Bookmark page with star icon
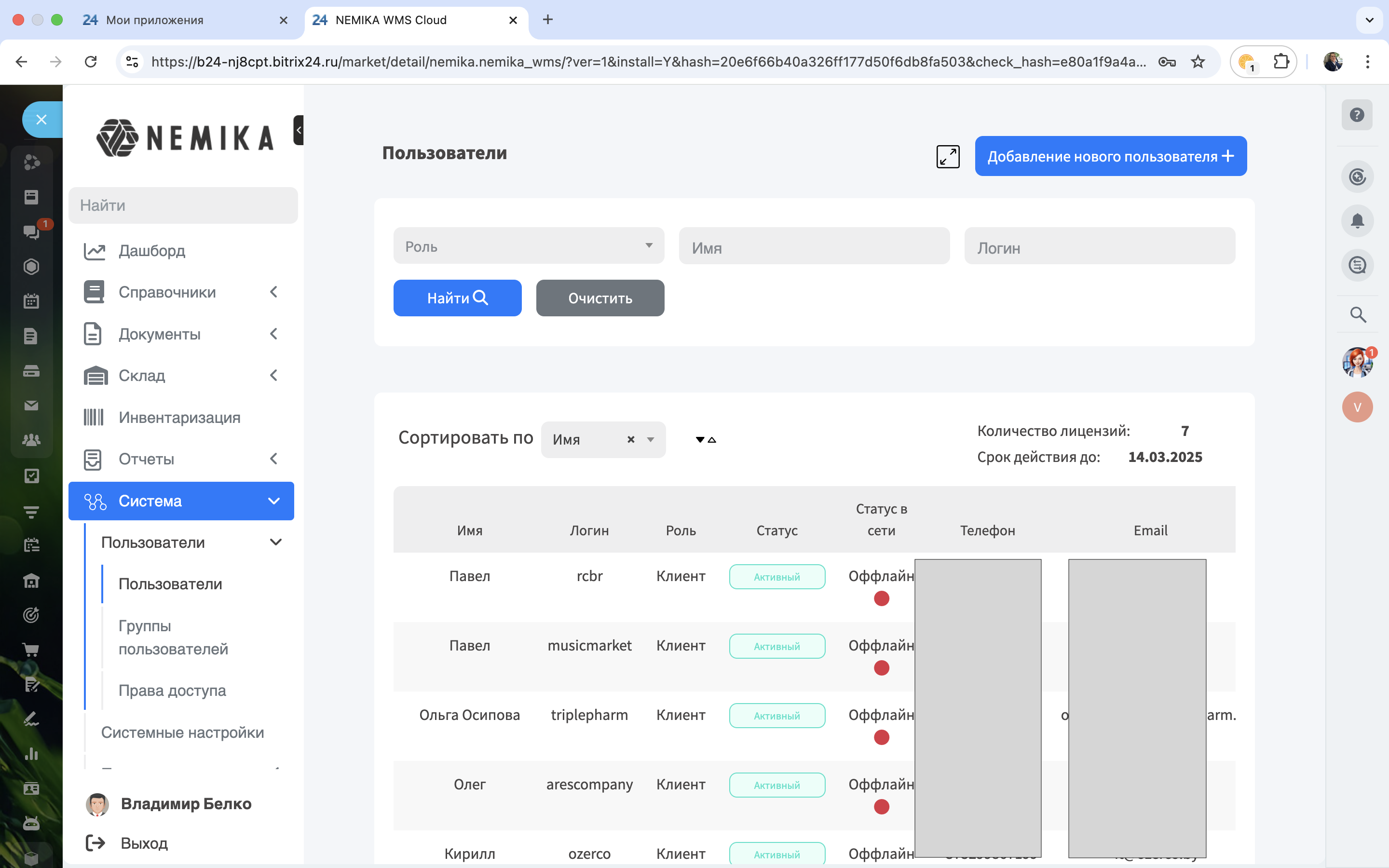The height and width of the screenshot is (868, 1389). 1198,61
